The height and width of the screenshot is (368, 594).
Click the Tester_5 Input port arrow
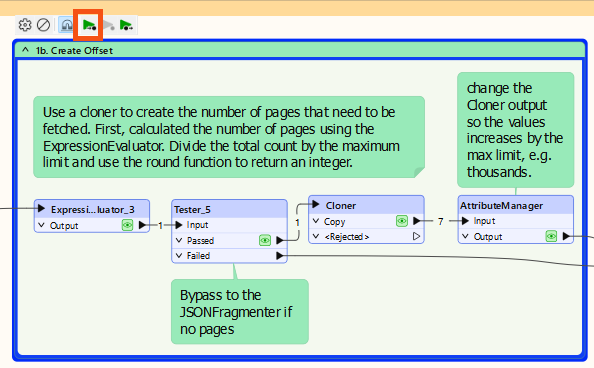pos(179,225)
